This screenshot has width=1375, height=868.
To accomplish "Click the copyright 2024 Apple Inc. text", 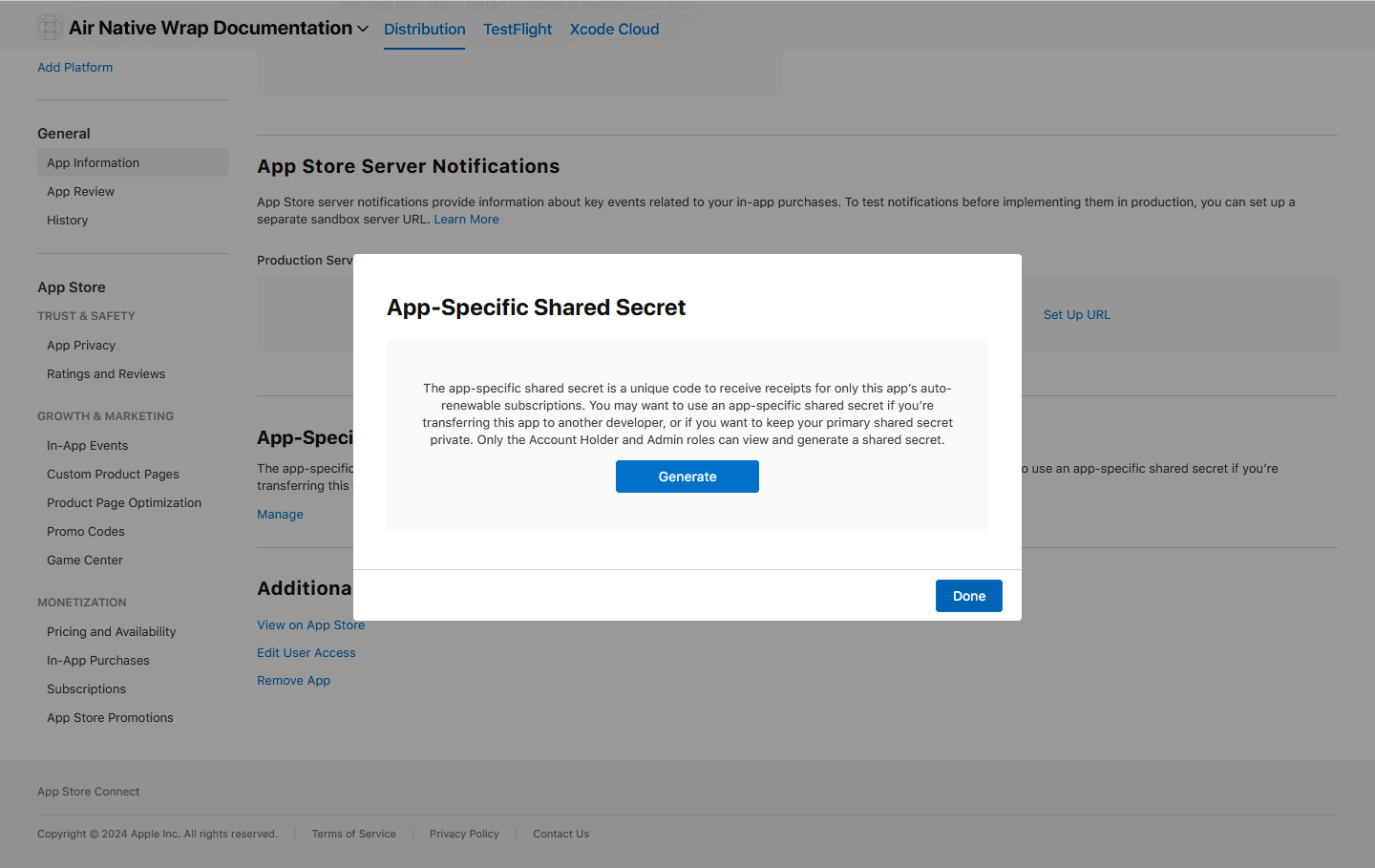I will pos(158,835).
